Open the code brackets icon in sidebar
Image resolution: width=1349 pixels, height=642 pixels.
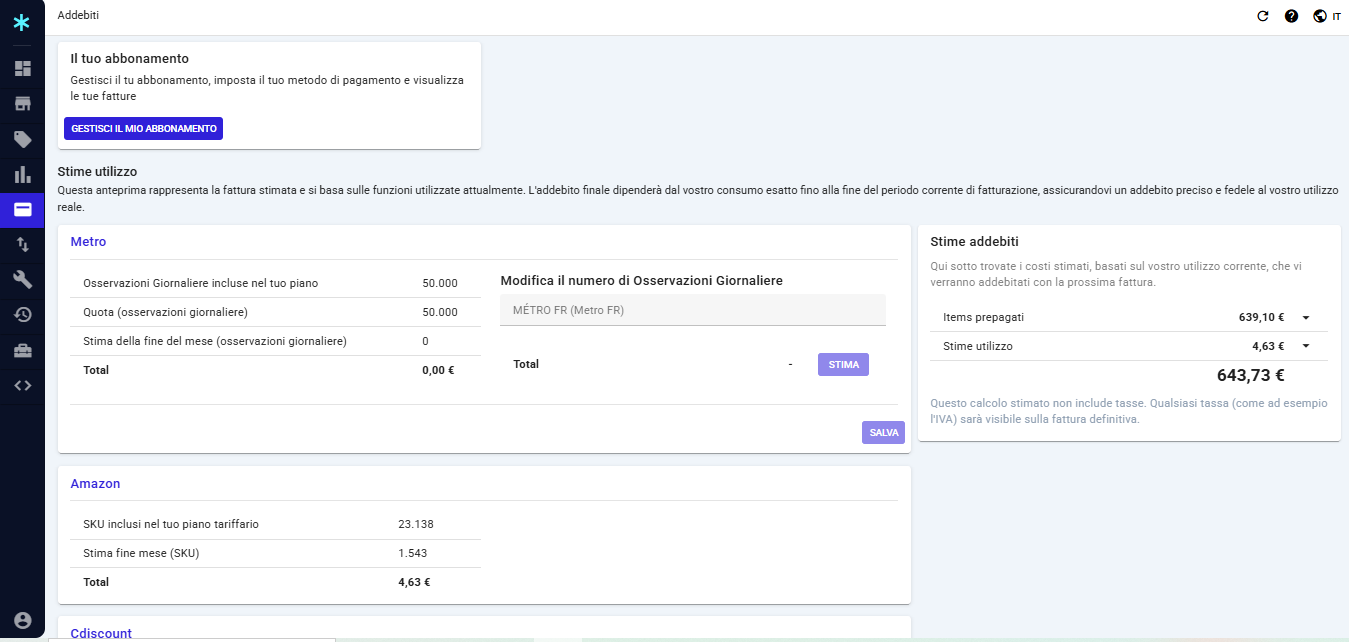[22, 385]
